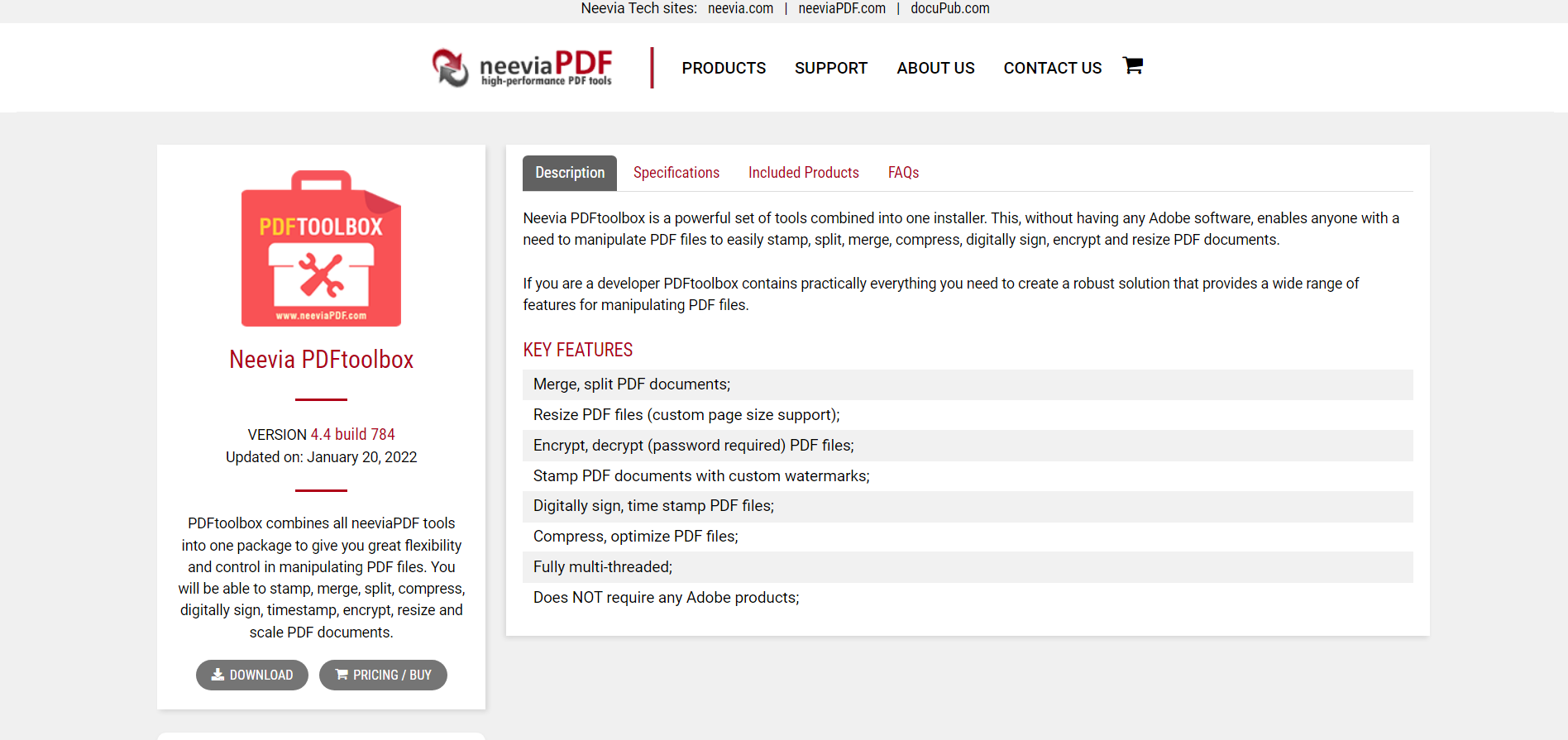Visit the neevia.com site link

[740, 8]
